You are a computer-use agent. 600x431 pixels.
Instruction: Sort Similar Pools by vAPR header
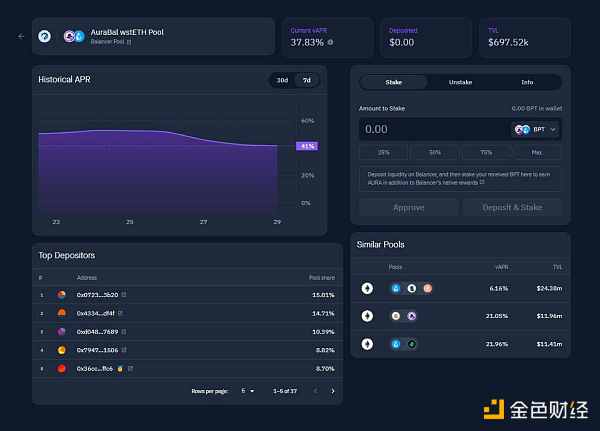point(502,267)
